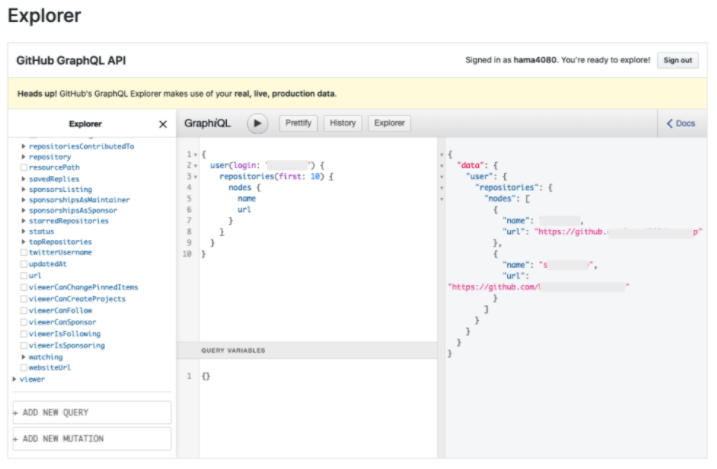Click the GitHub GraphQL API heading

point(71,61)
